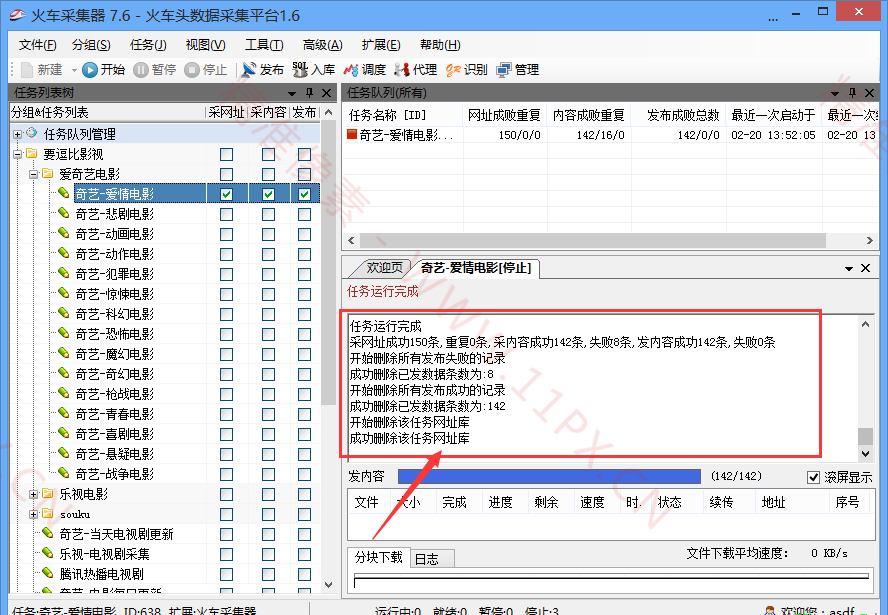
Task: Switch to the 日志 tab
Action: [x=426, y=558]
